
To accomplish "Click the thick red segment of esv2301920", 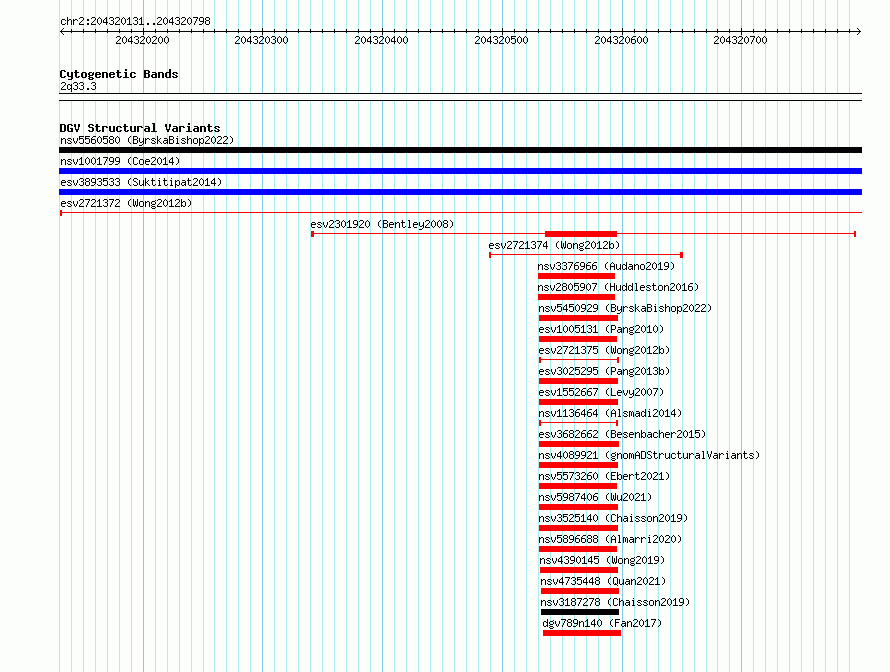I will (581, 234).
